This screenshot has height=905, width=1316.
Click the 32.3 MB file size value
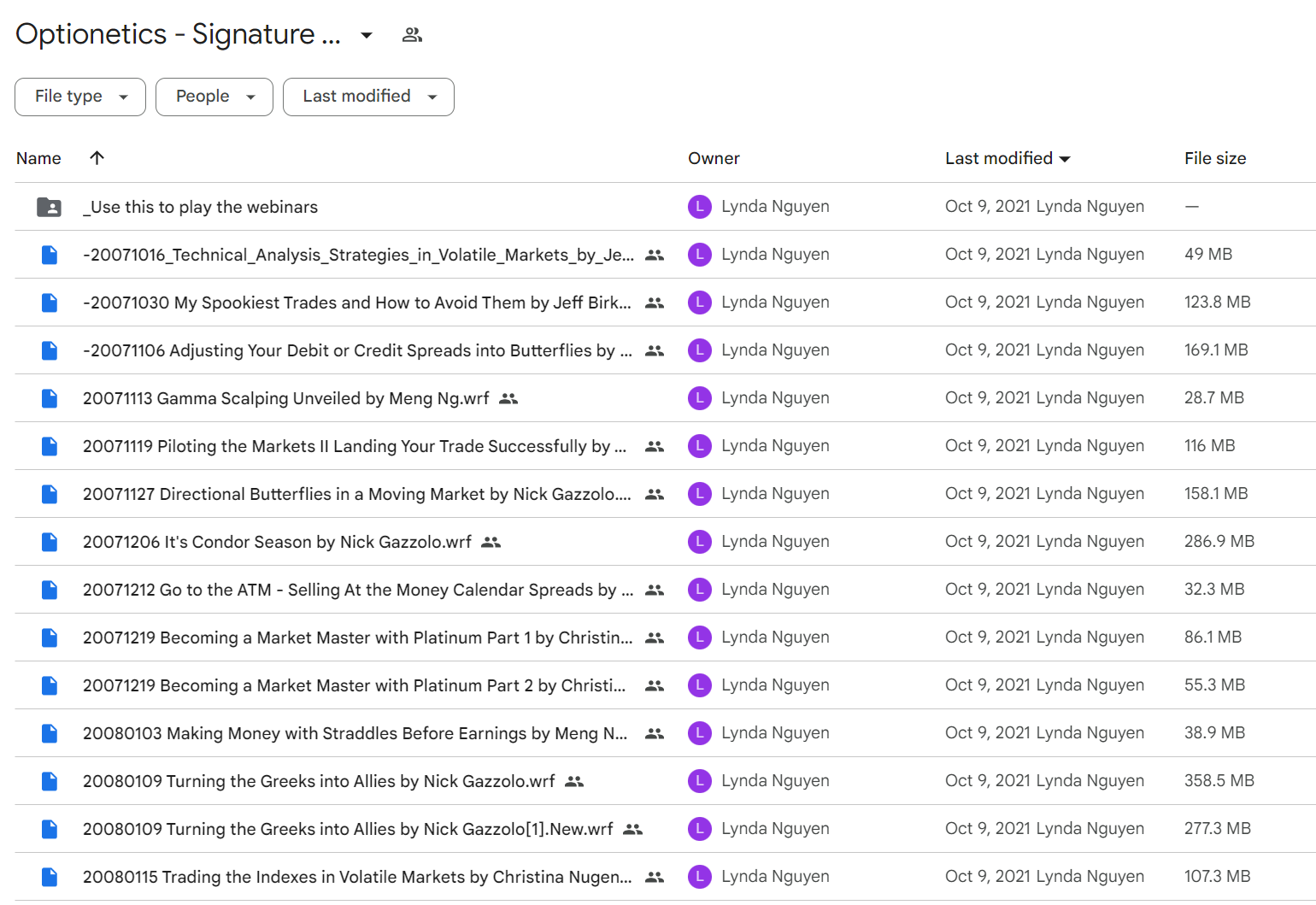point(1214,590)
